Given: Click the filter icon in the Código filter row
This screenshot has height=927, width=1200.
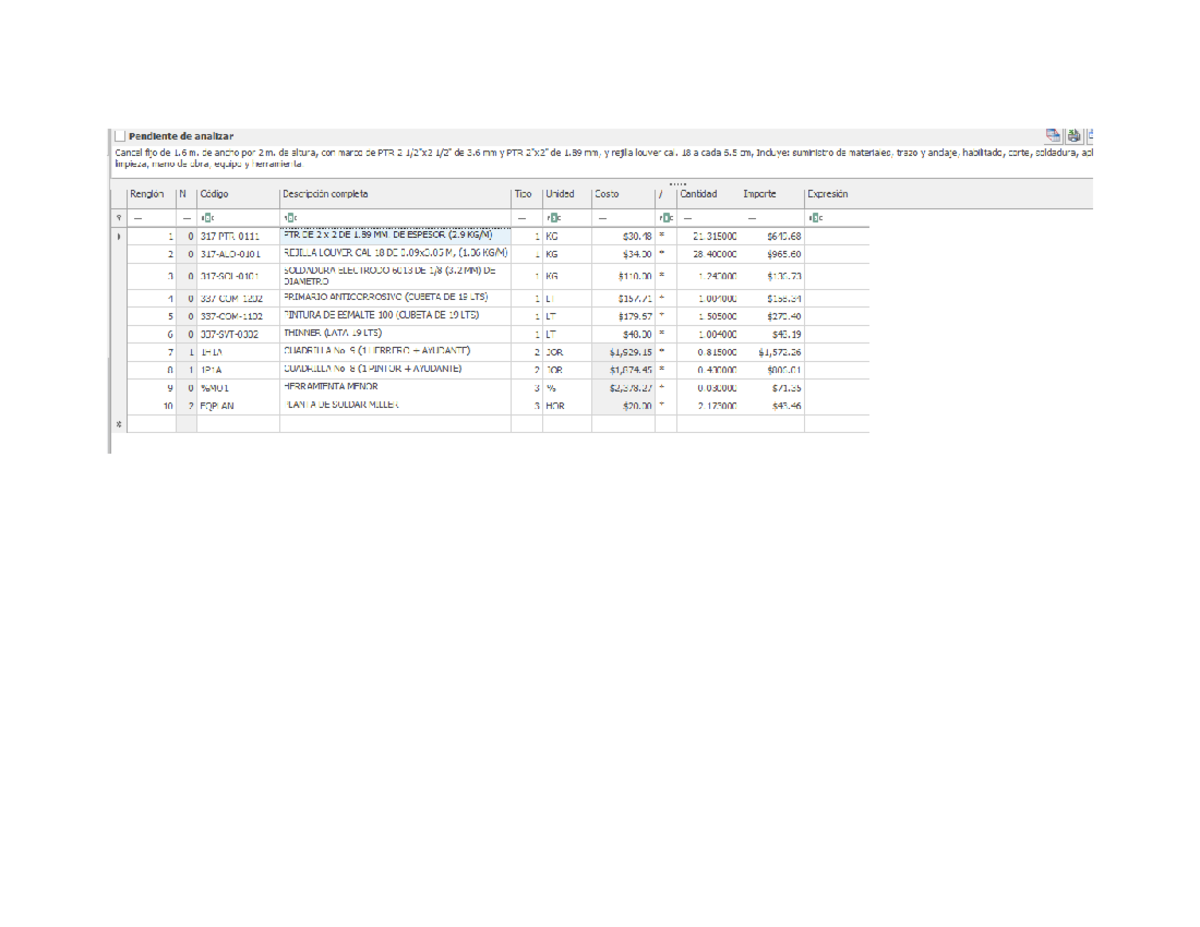Looking at the screenshot, I should pyautogui.click(x=205, y=217).
